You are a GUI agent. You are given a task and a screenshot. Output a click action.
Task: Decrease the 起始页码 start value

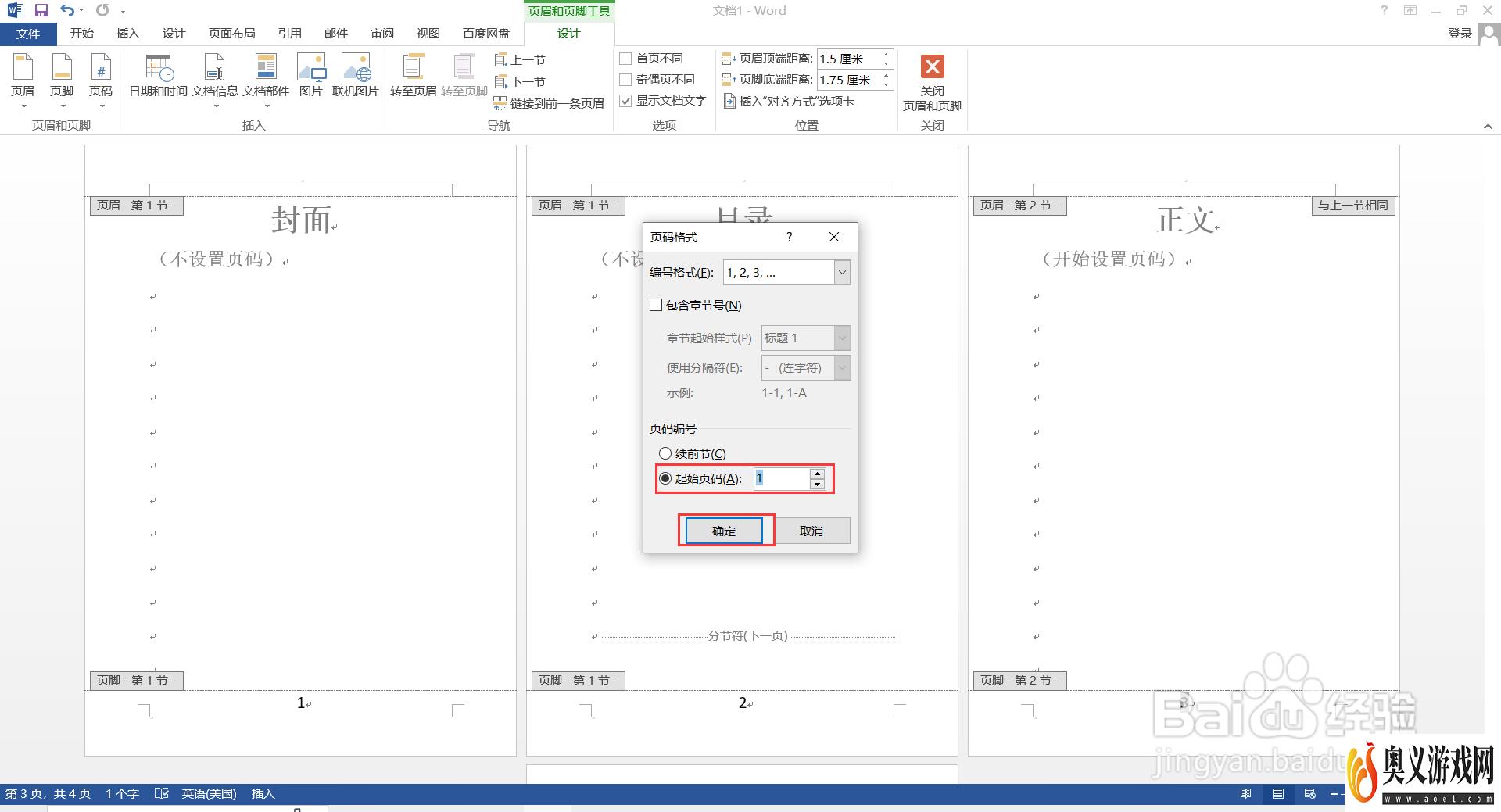[817, 485]
